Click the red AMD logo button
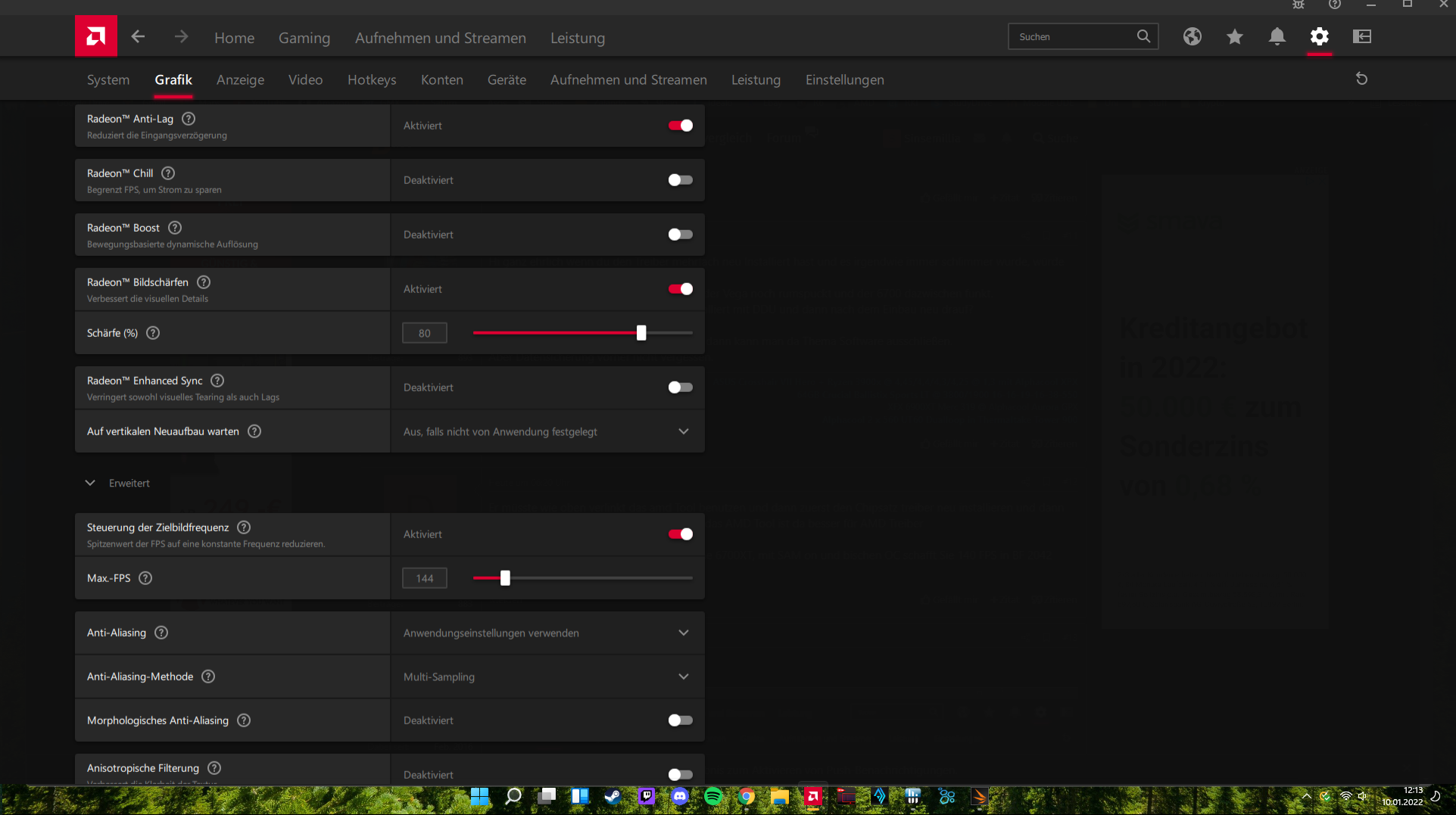 click(96, 36)
